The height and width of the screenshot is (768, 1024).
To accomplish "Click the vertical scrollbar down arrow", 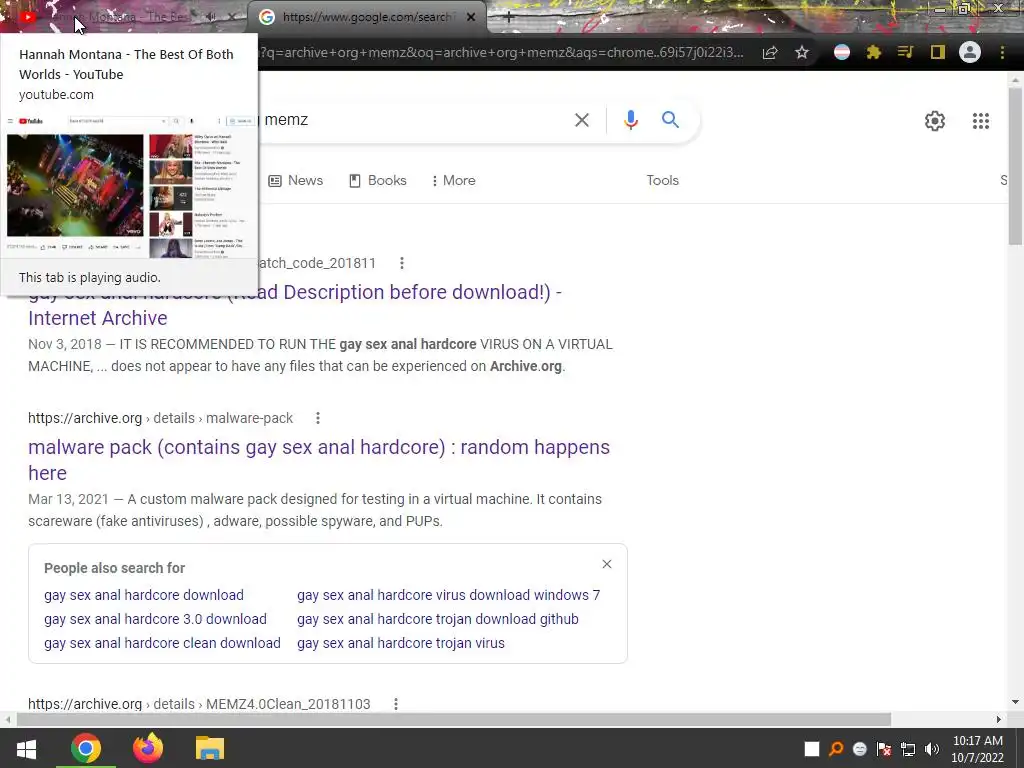I will [1015, 702].
